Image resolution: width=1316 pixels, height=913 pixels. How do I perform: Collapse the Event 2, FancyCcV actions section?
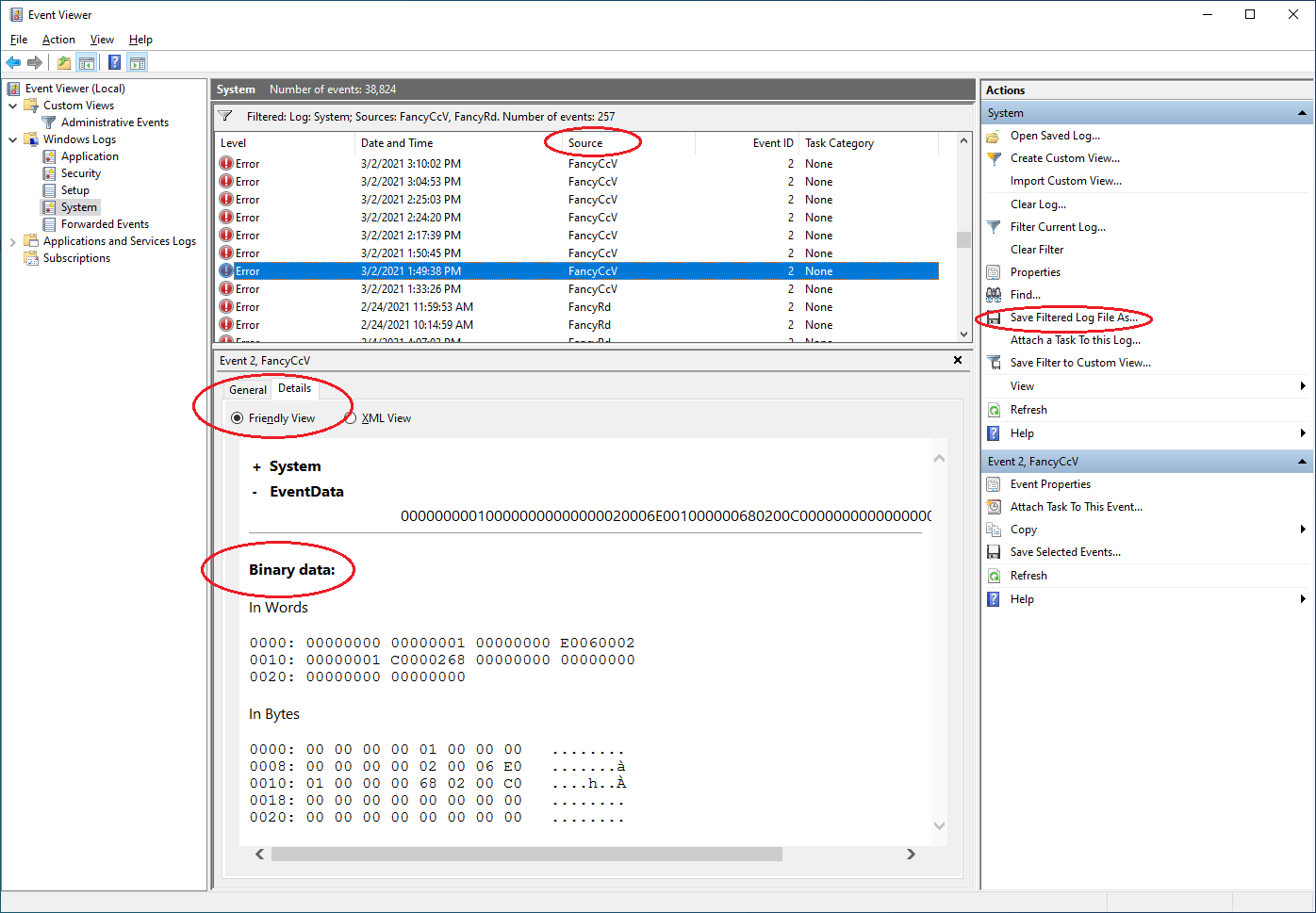1302,462
